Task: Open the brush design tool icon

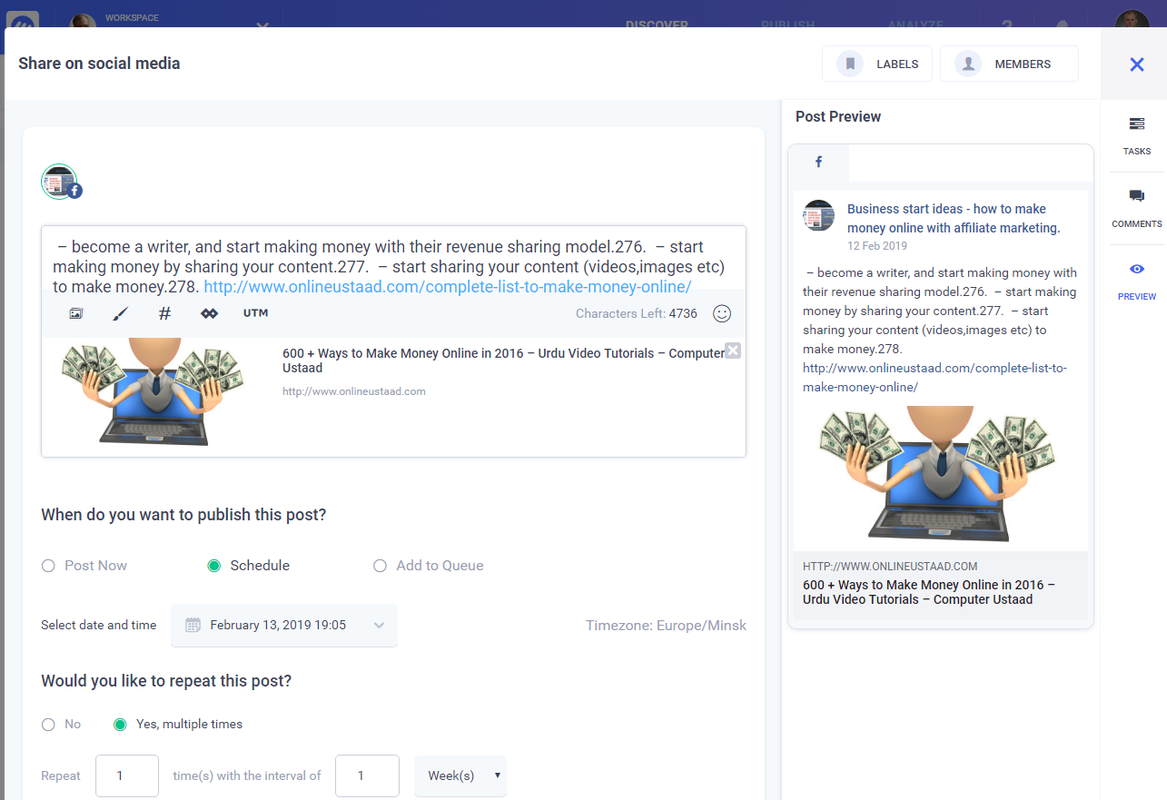Action: (120, 314)
